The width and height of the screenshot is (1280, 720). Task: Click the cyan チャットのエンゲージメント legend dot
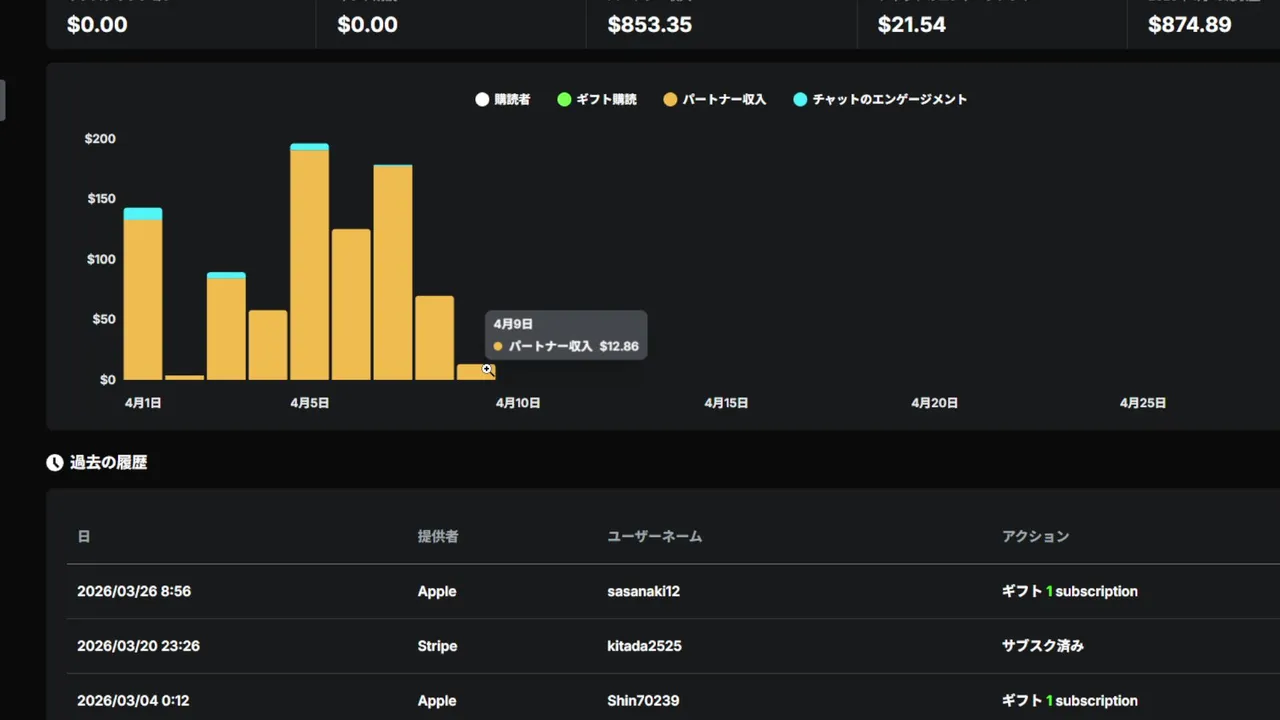click(x=800, y=99)
